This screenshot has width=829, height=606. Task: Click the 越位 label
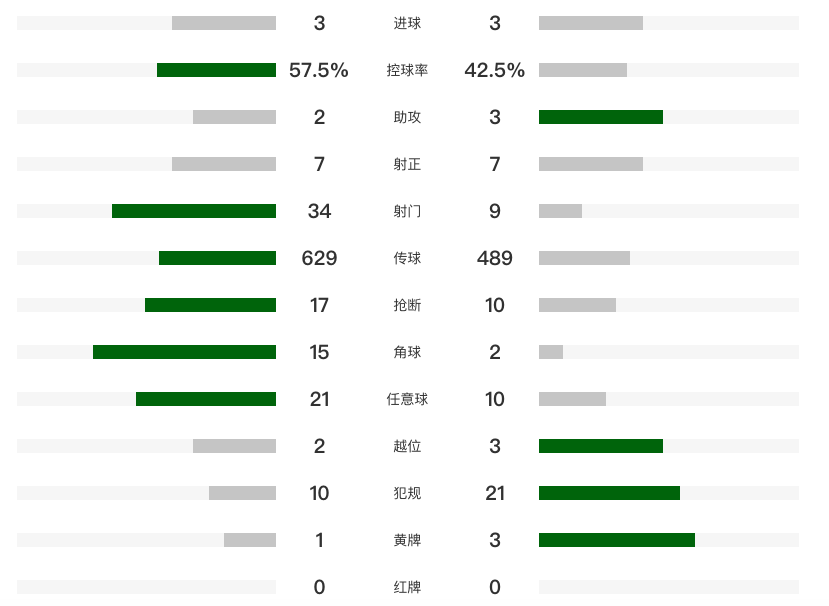pos(407,446)
